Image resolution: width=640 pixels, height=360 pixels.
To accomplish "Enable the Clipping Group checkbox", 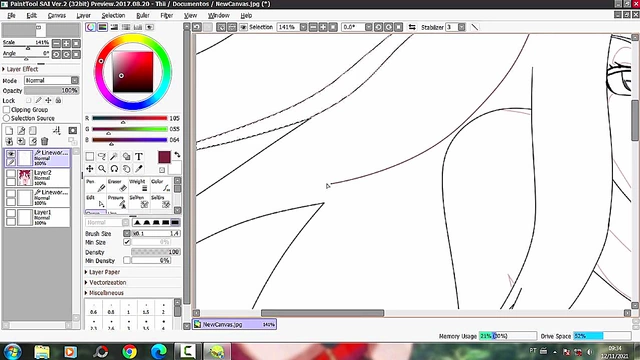I will (6, 110).
